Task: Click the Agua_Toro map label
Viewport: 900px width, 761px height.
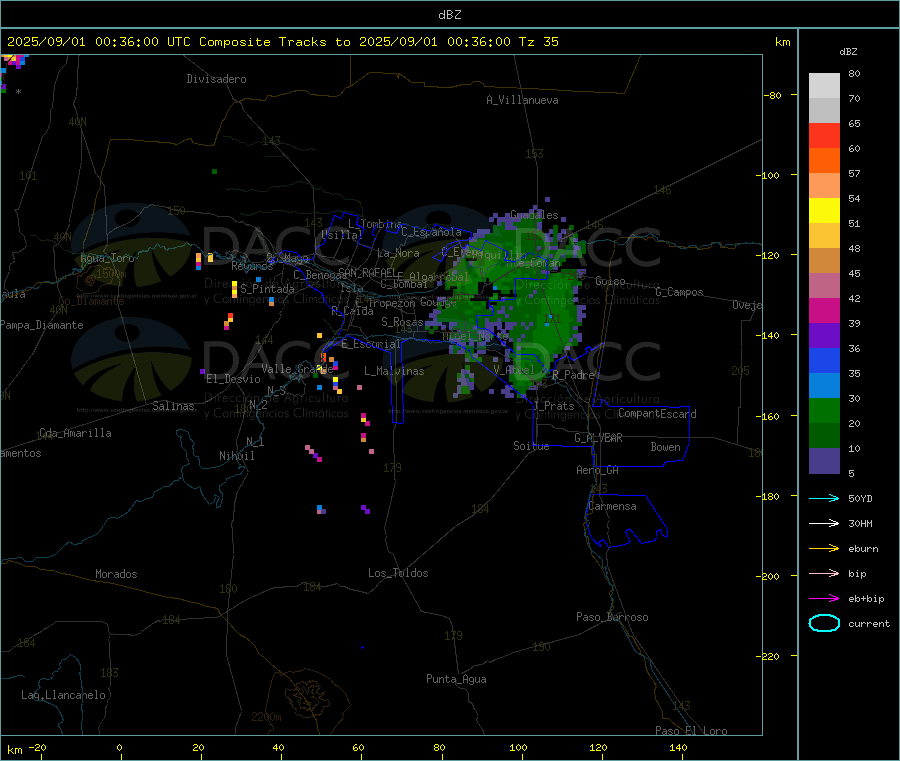Action: (x=107, y=258)
